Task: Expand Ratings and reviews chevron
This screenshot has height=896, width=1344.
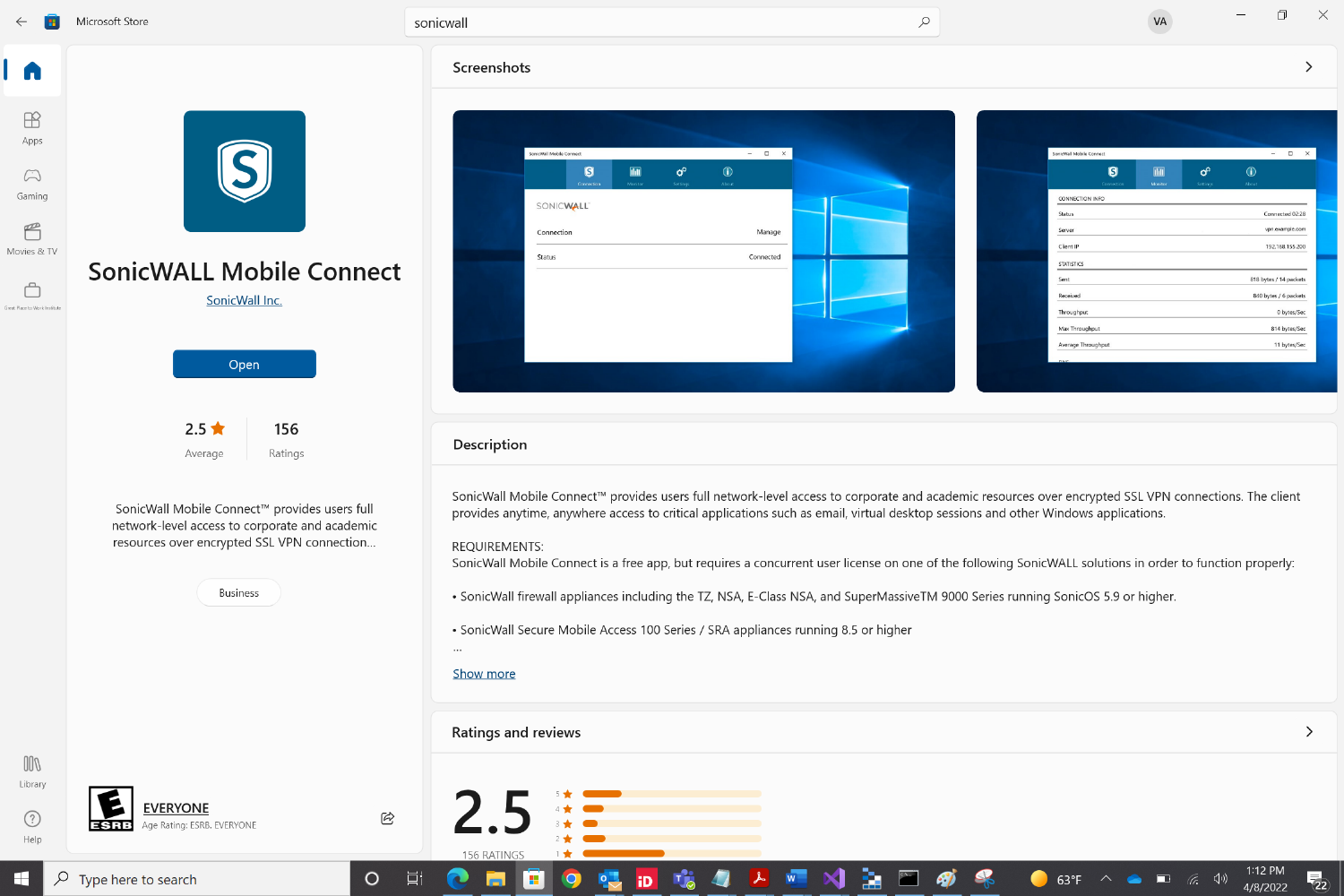Action: pos(1308,732)
